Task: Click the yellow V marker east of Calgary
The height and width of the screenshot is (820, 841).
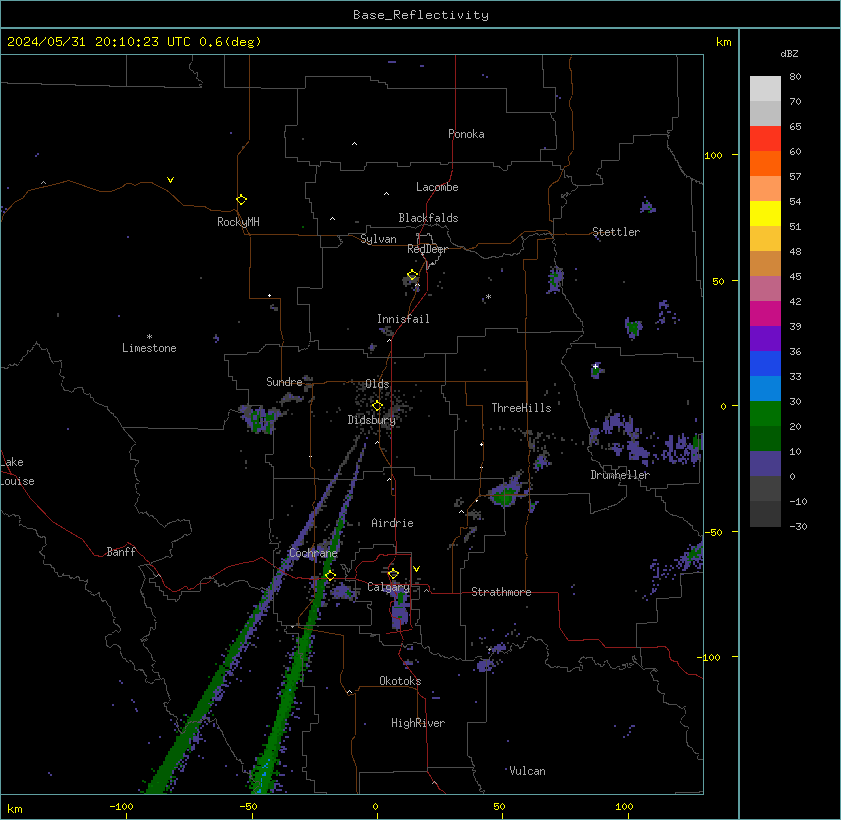Action: tap(416, 568)
